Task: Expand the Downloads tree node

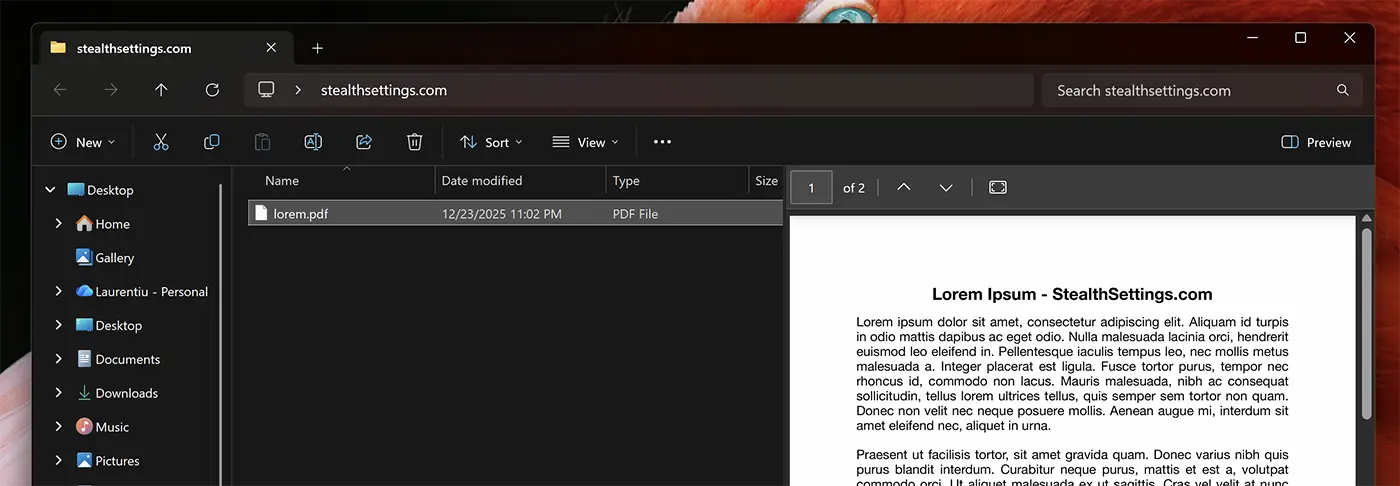Action: point(58,393)
